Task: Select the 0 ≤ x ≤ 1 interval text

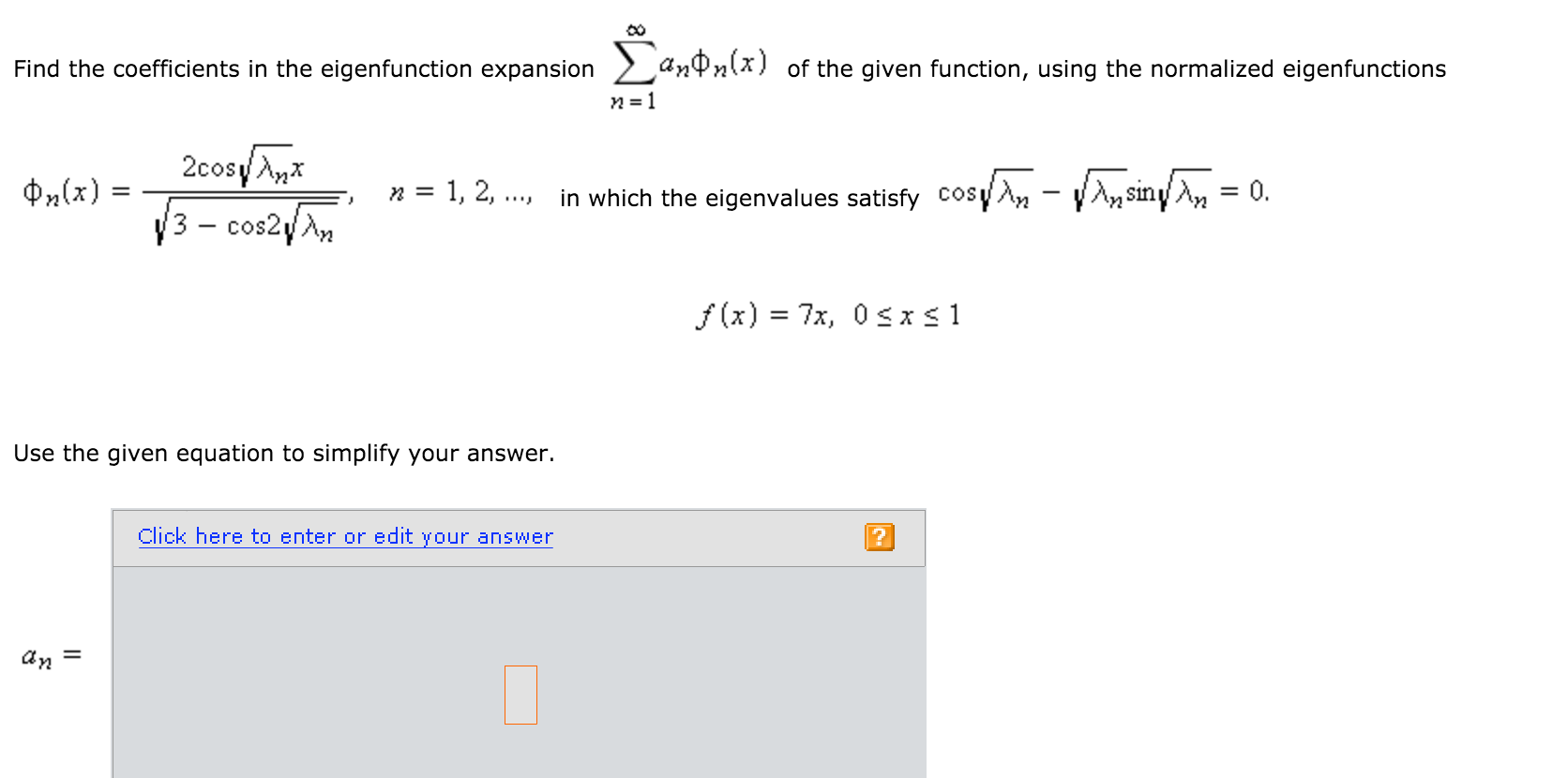Action: point(906,317)
